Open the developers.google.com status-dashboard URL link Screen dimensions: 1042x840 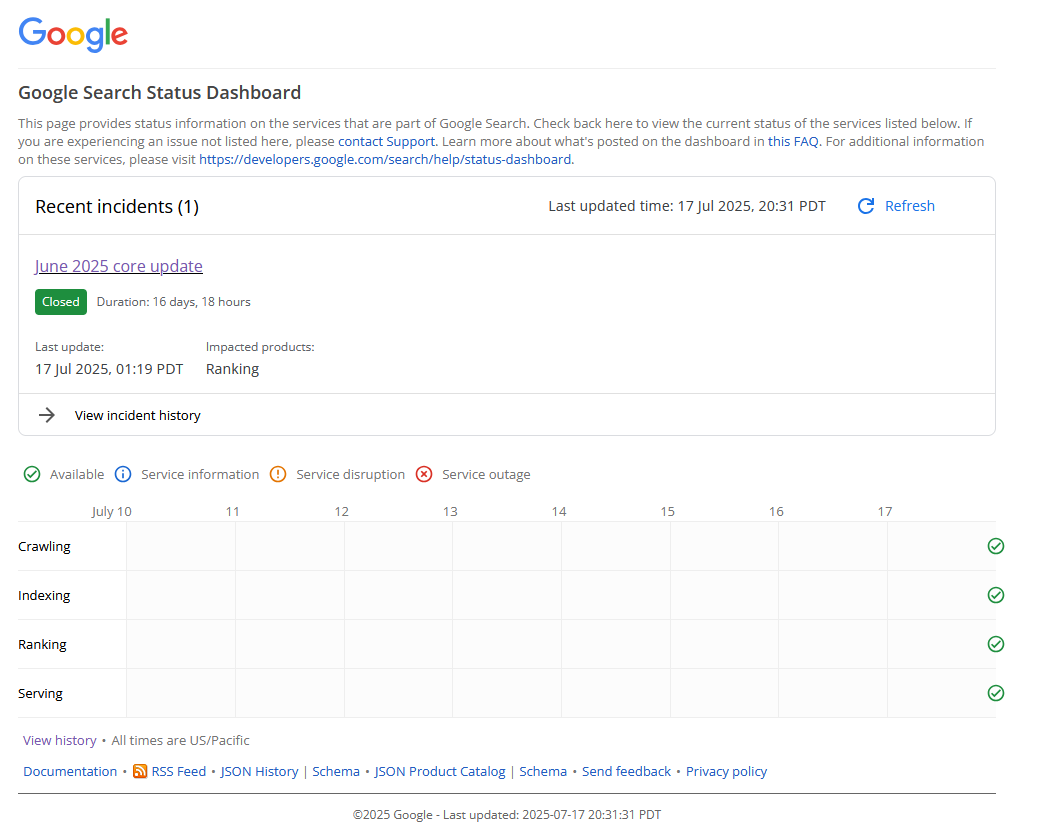pos(385,159)
